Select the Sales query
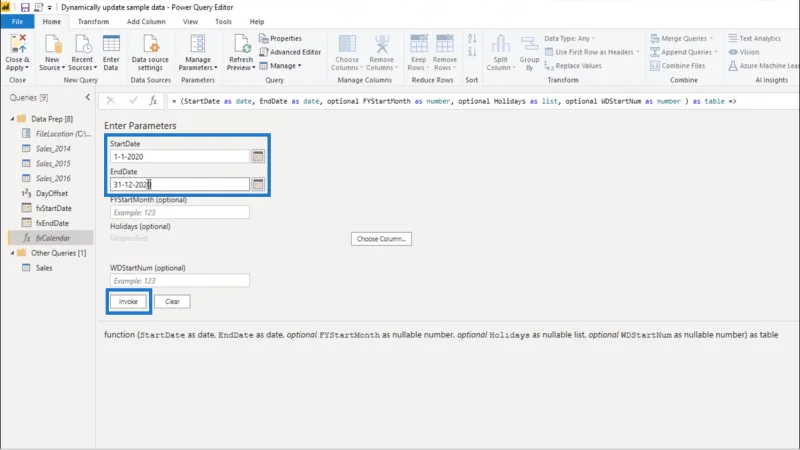Screen dimensions: 800x450 [44, 268]
